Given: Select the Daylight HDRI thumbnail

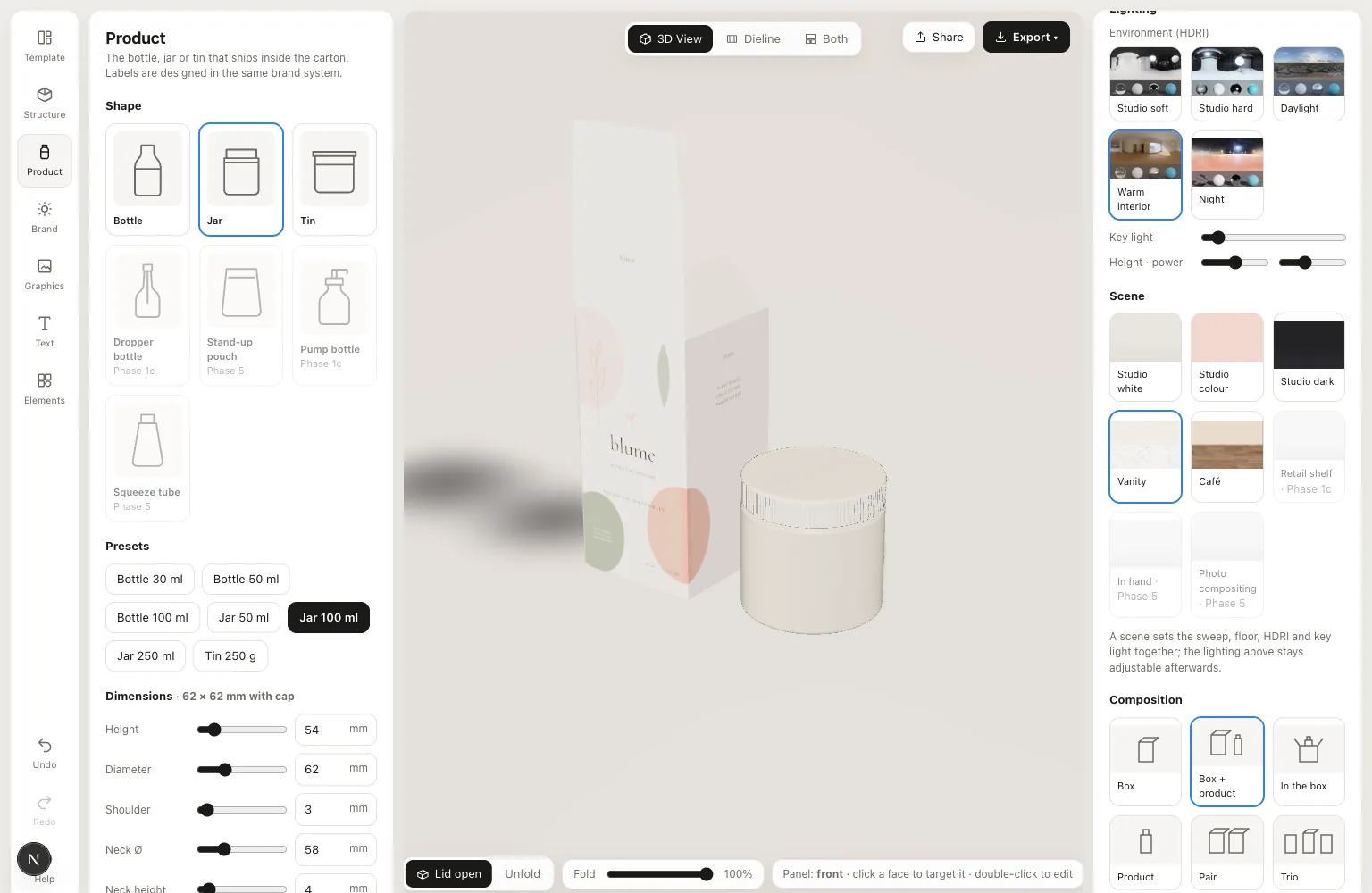Looking at the screenshot, I should point(1309,84).
